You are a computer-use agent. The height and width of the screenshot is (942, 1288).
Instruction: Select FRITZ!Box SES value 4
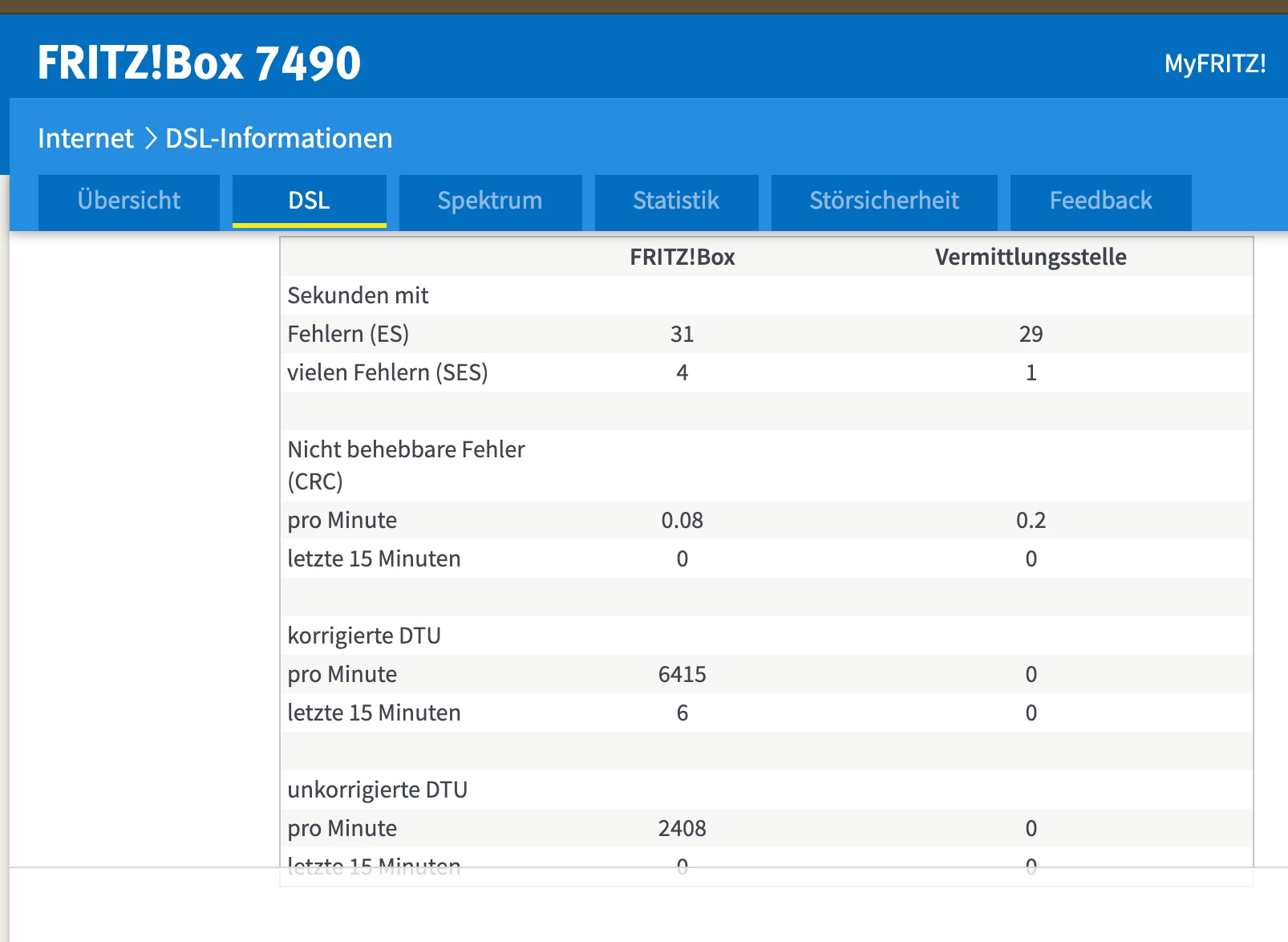(x=682, y=372)
